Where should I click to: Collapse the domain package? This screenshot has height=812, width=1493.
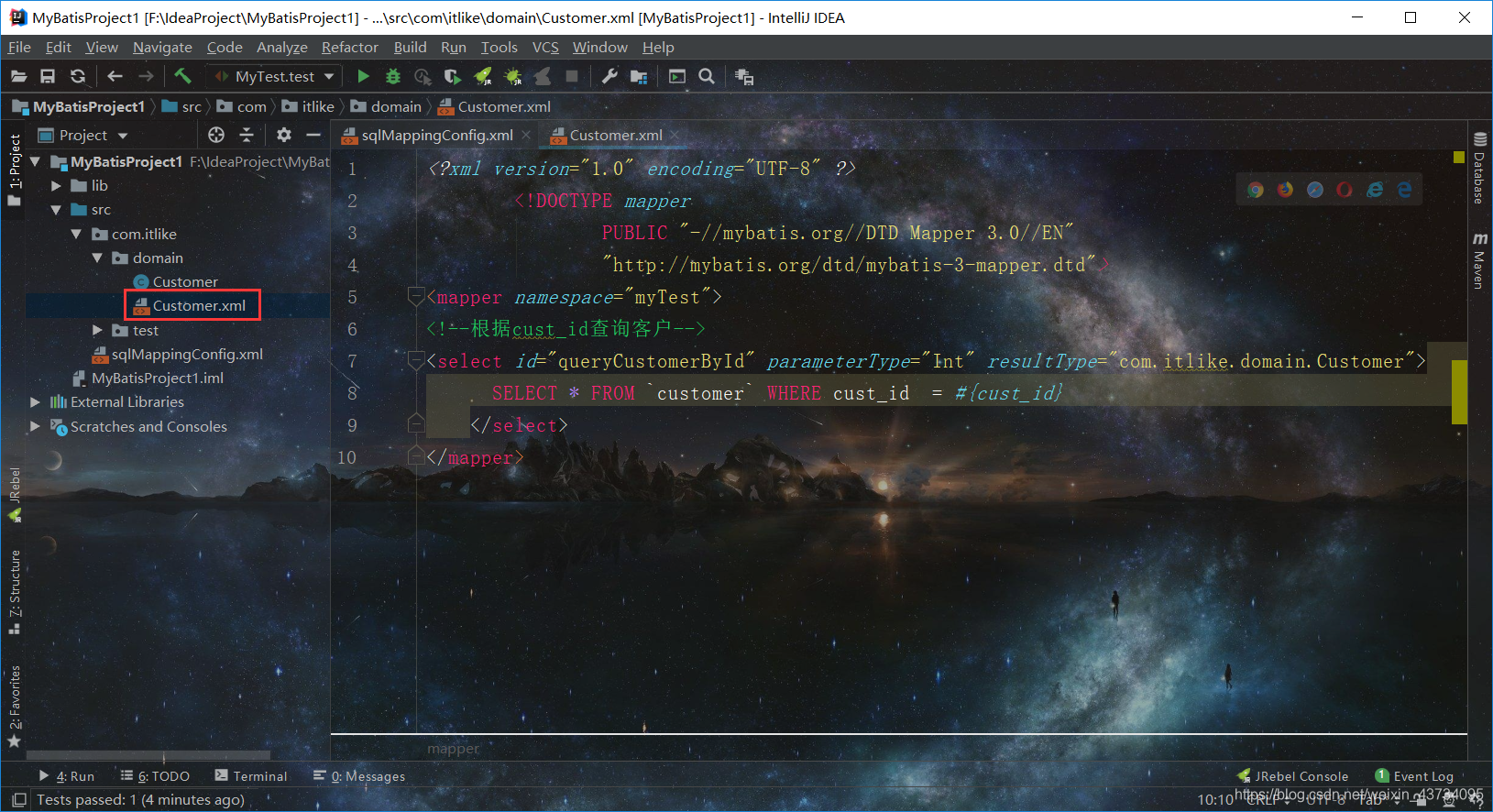tap(97, 258)
